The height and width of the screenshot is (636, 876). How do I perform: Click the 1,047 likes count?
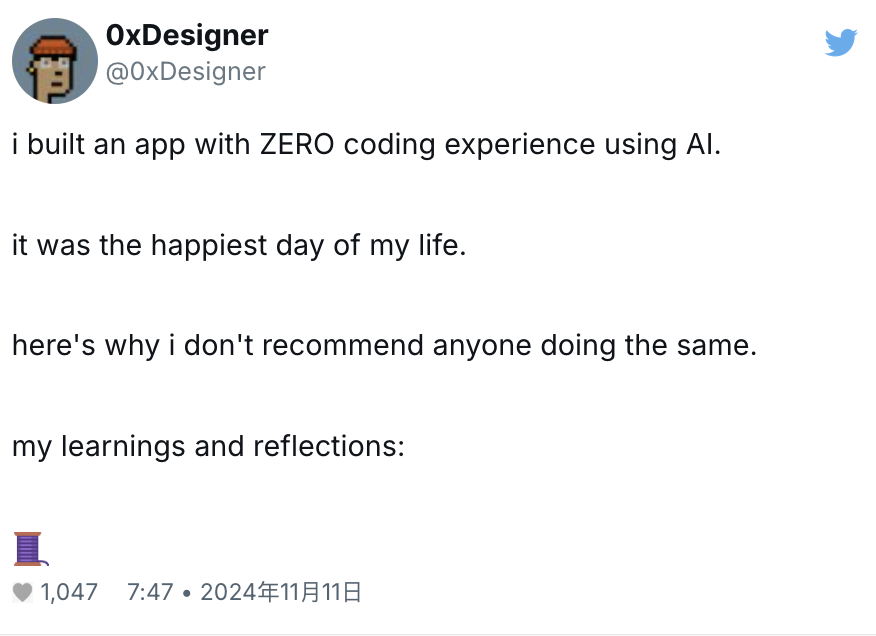click(x=69, y=592)
